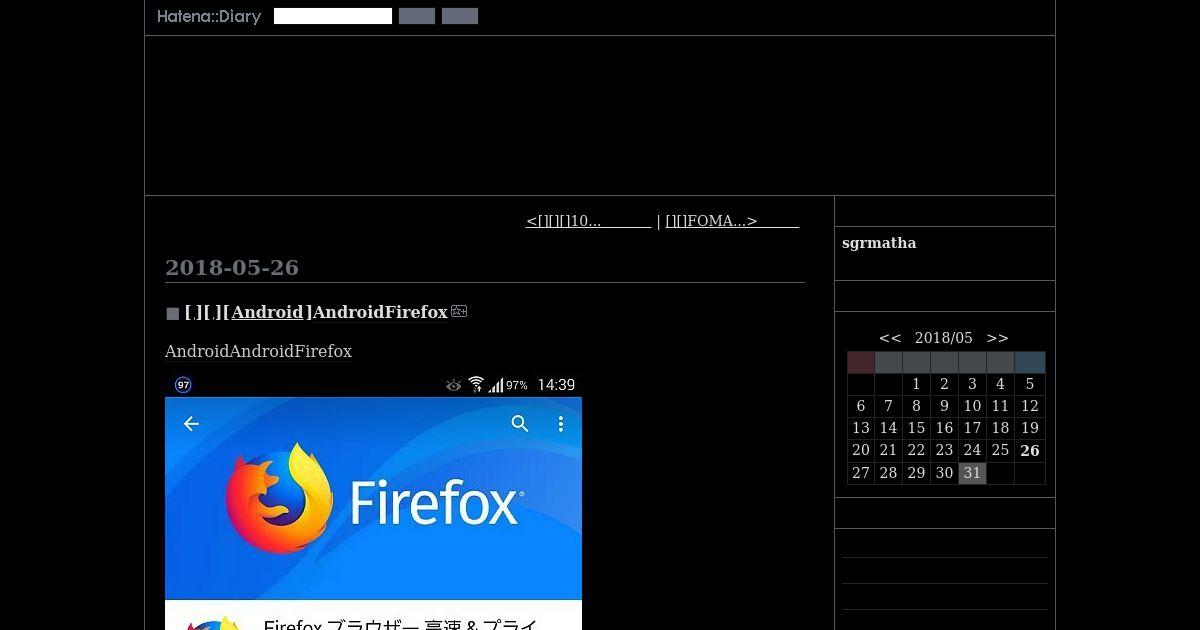Select day 12 in calendar

1030,406
